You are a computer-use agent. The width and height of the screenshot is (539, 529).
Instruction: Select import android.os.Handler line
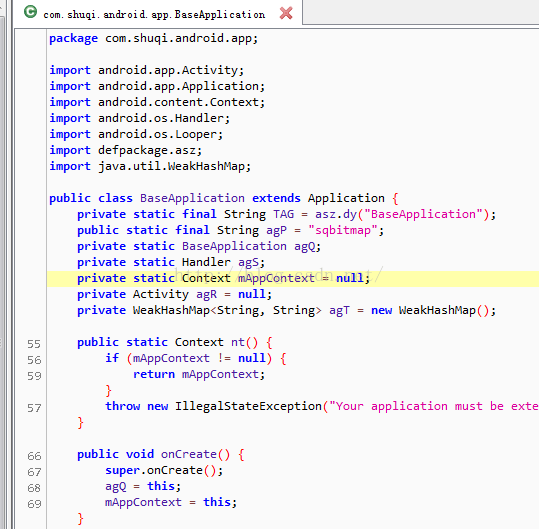pyautogui.click(x=140, y=118)
